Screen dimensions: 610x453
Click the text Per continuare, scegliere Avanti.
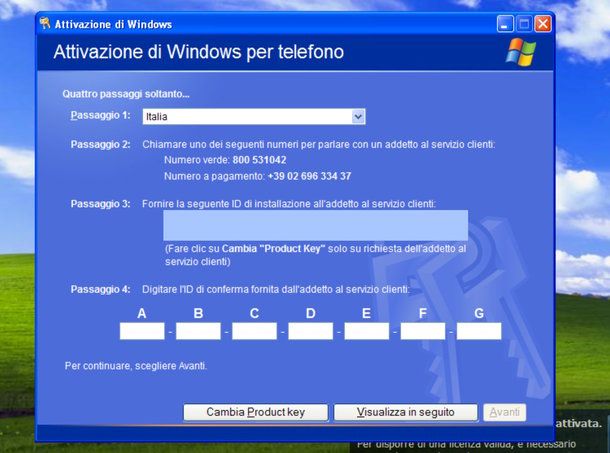[136, 366]
